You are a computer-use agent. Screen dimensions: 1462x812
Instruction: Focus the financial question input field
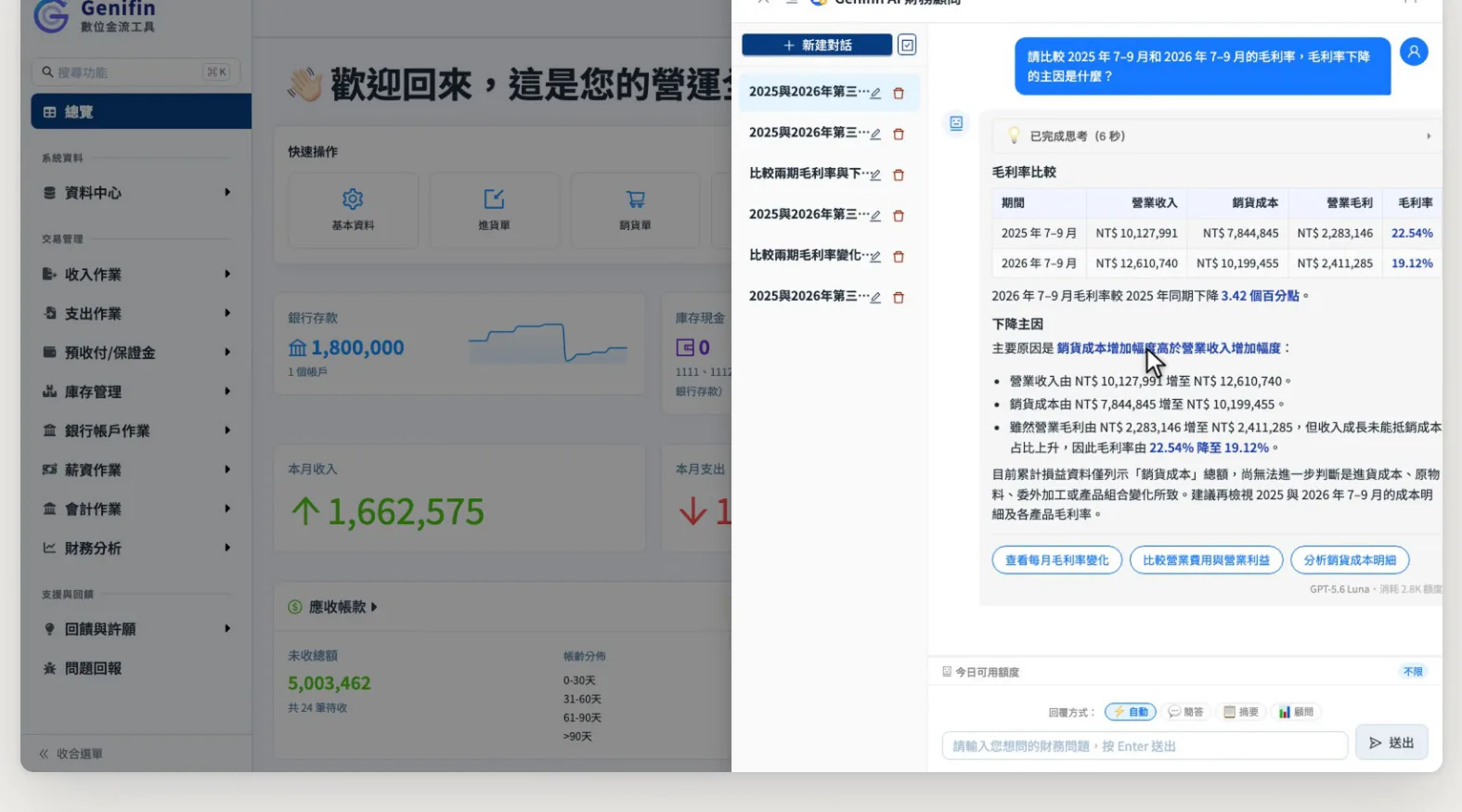coord(1145,745)
